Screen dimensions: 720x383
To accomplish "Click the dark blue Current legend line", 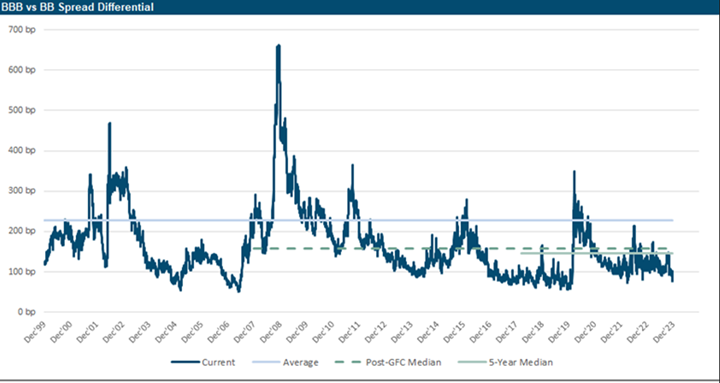I will (186, 363).
